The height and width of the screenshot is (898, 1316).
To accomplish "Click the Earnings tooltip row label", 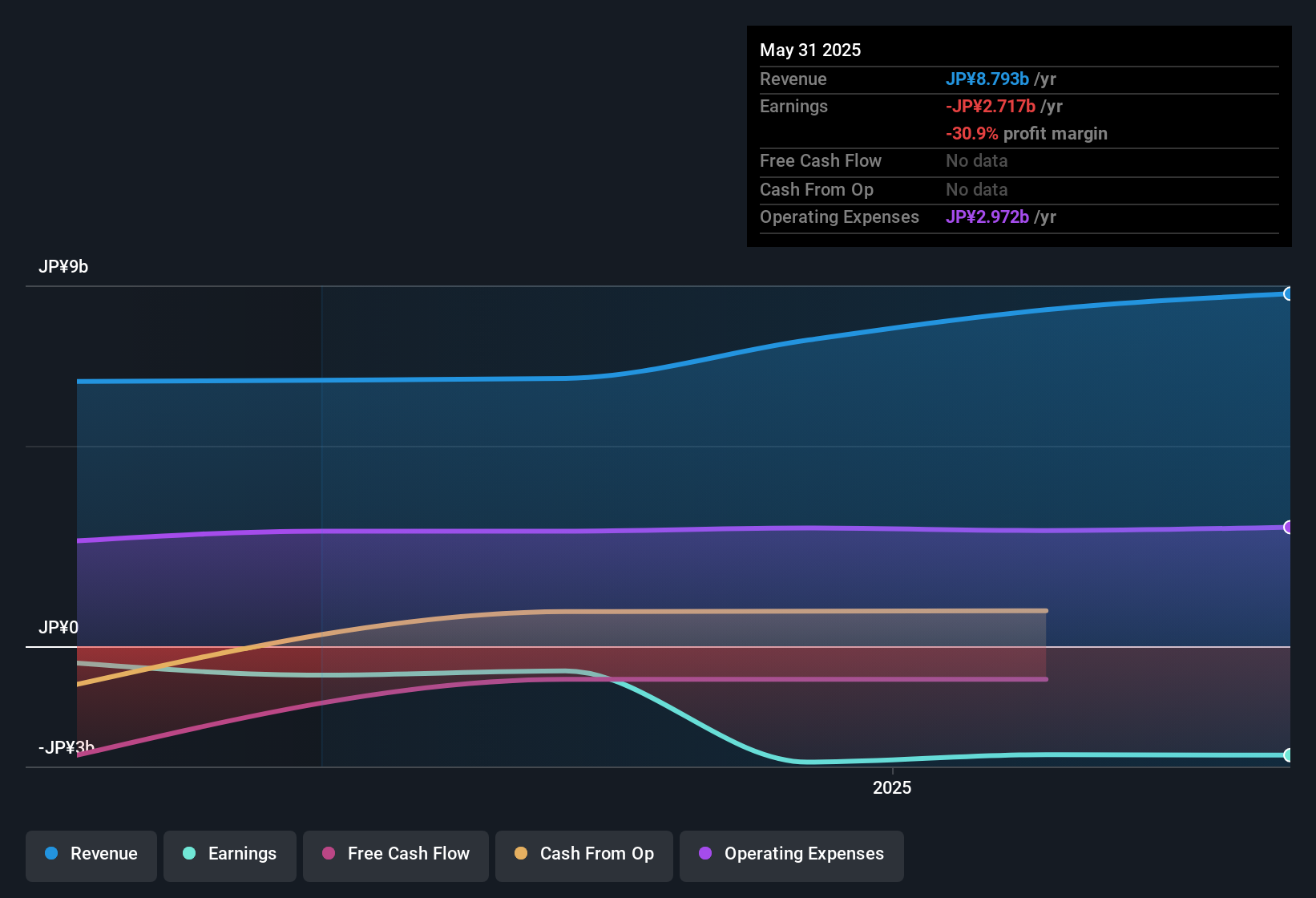I will [793, 106].
